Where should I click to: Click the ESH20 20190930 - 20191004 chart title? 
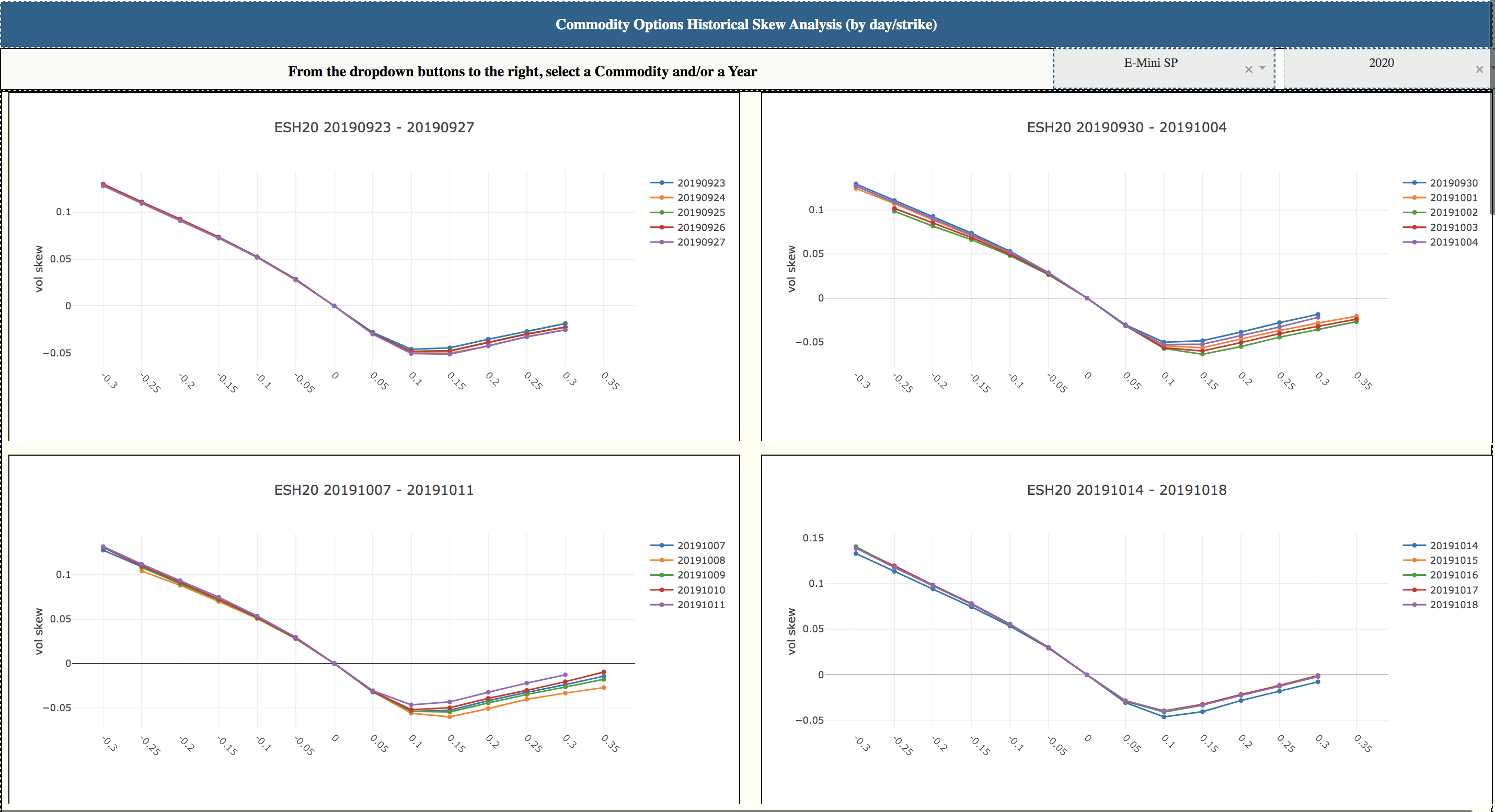coord(1126,127)
